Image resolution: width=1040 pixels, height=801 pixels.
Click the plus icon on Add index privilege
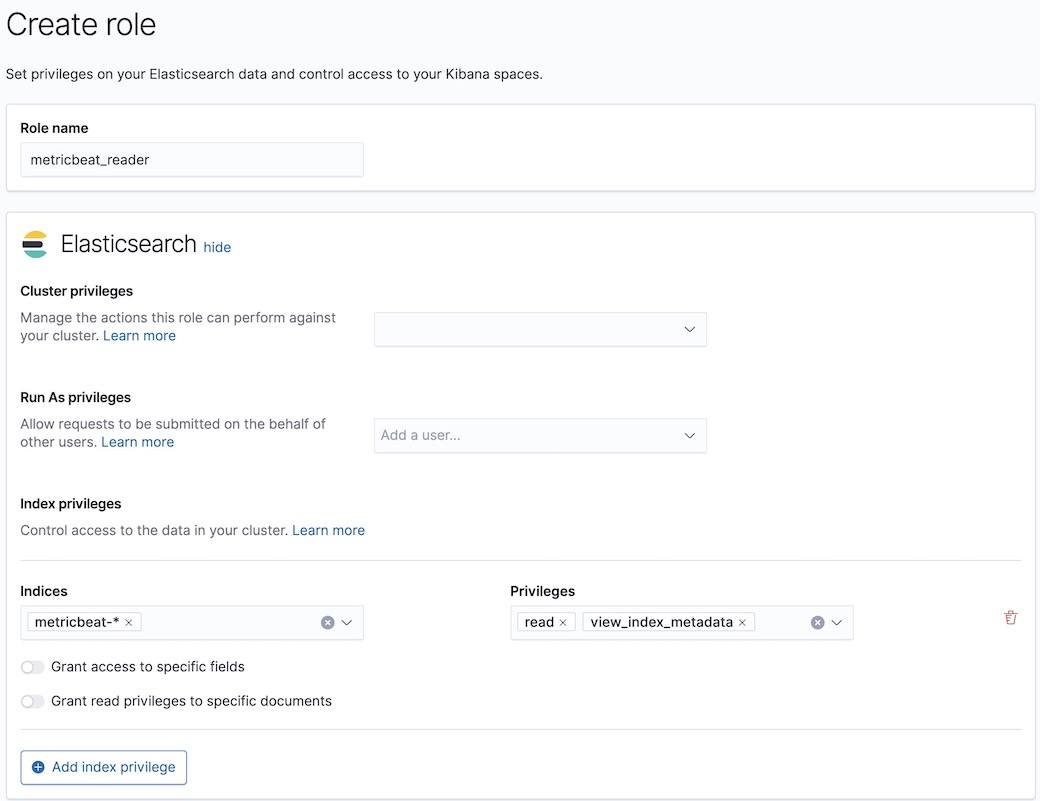pos(38,767)
